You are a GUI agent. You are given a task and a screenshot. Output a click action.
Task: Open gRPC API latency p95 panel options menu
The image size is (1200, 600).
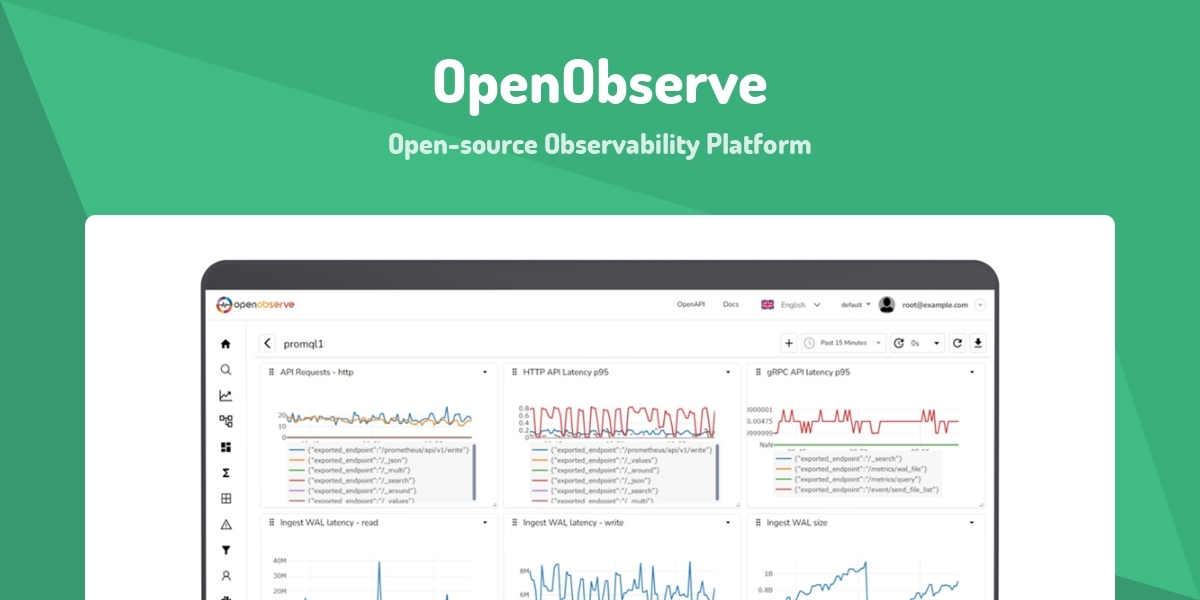(x=971, y=372)
